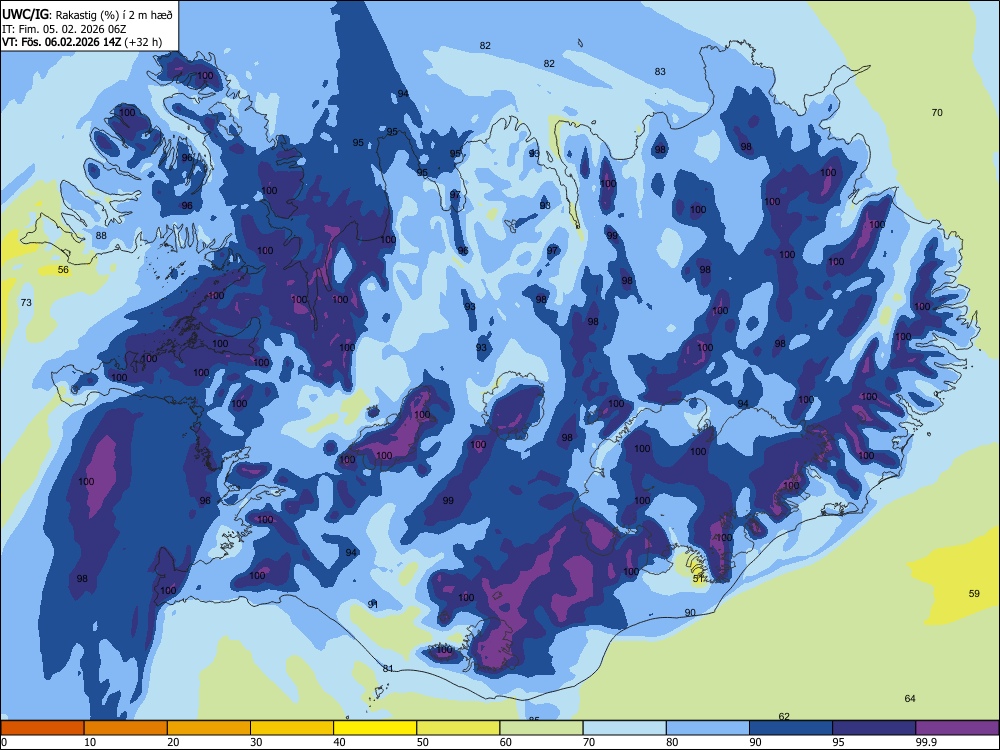Image resolution: width=1000 pixels, height=750 pixels.
Task: Pick the 20–30 legend color band
Action: 209,728
